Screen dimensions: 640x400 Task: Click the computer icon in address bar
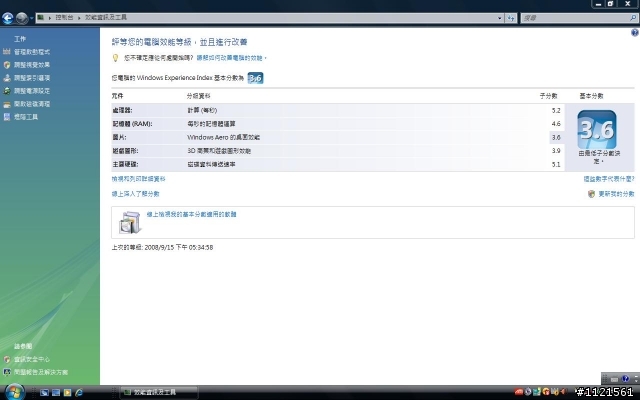(x=40, y=18)
